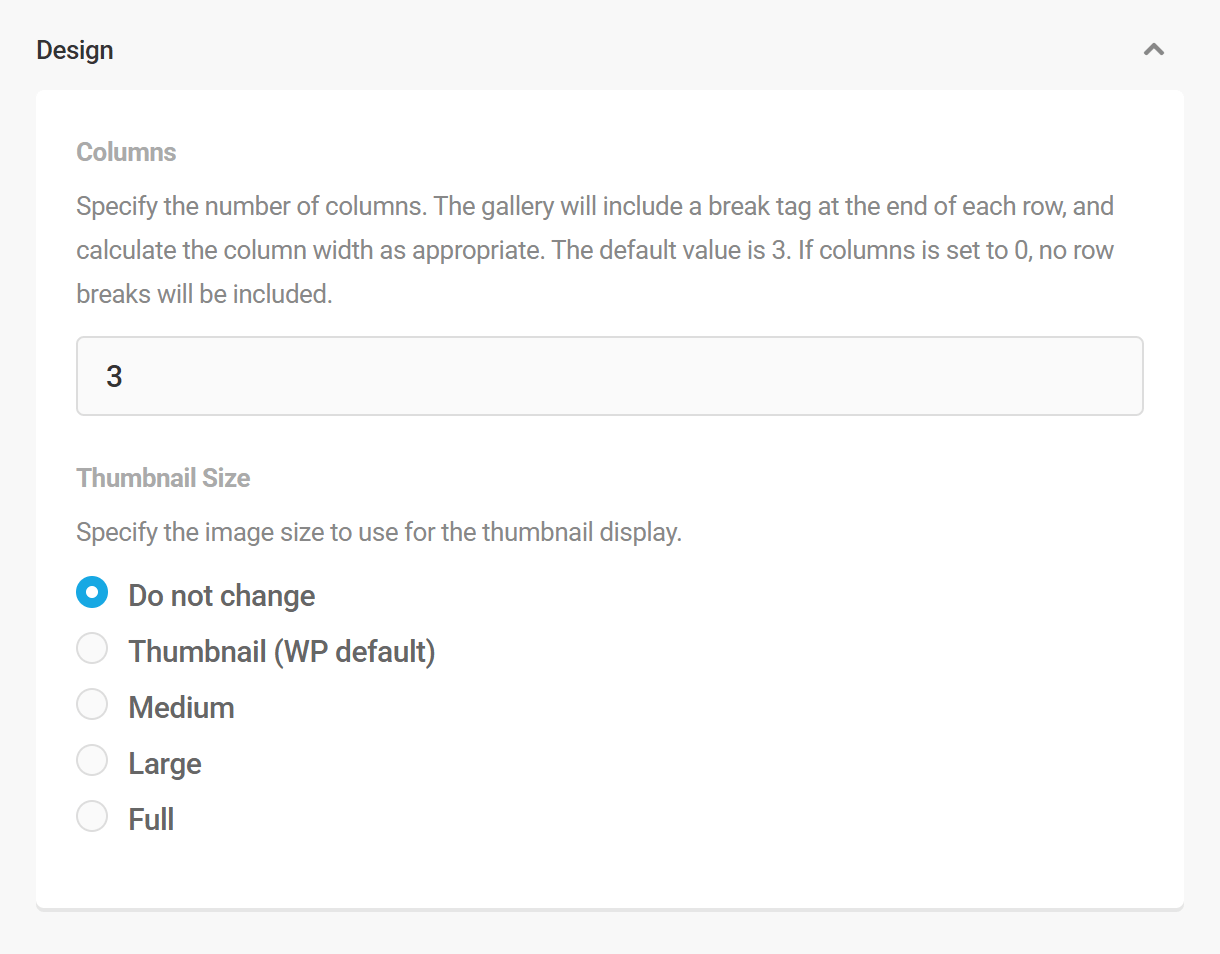Click the 'Design' section heading

(x=74, y=49)
